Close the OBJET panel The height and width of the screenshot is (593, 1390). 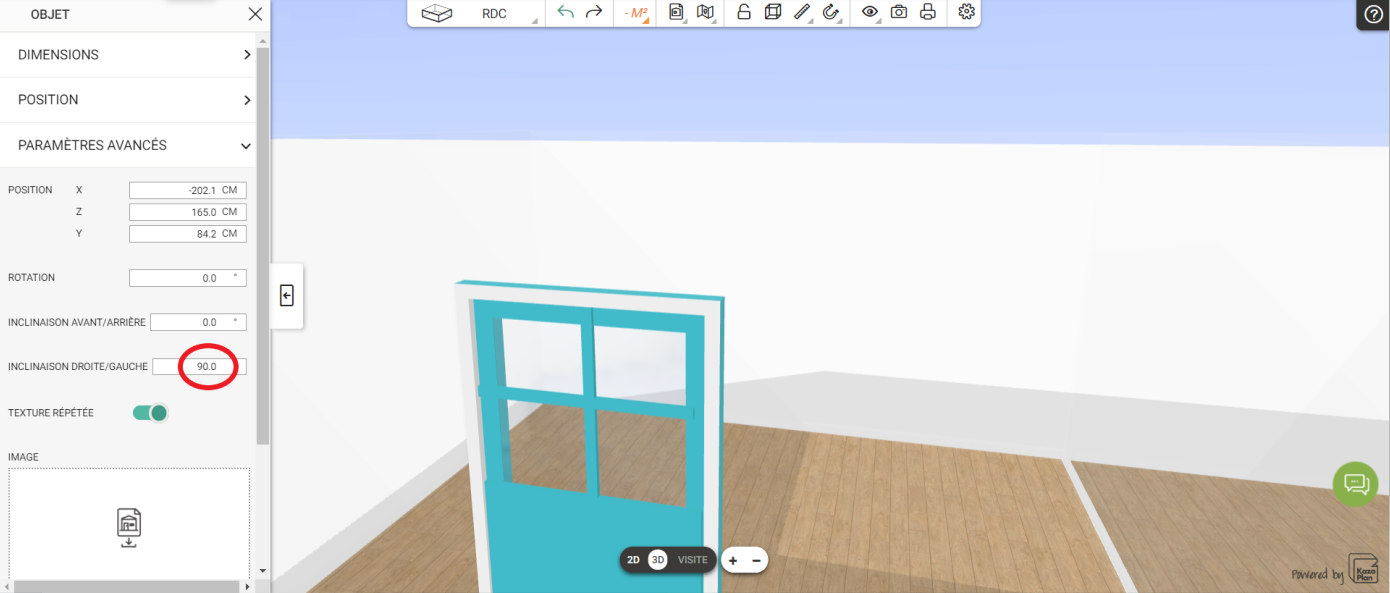point(255,14)
